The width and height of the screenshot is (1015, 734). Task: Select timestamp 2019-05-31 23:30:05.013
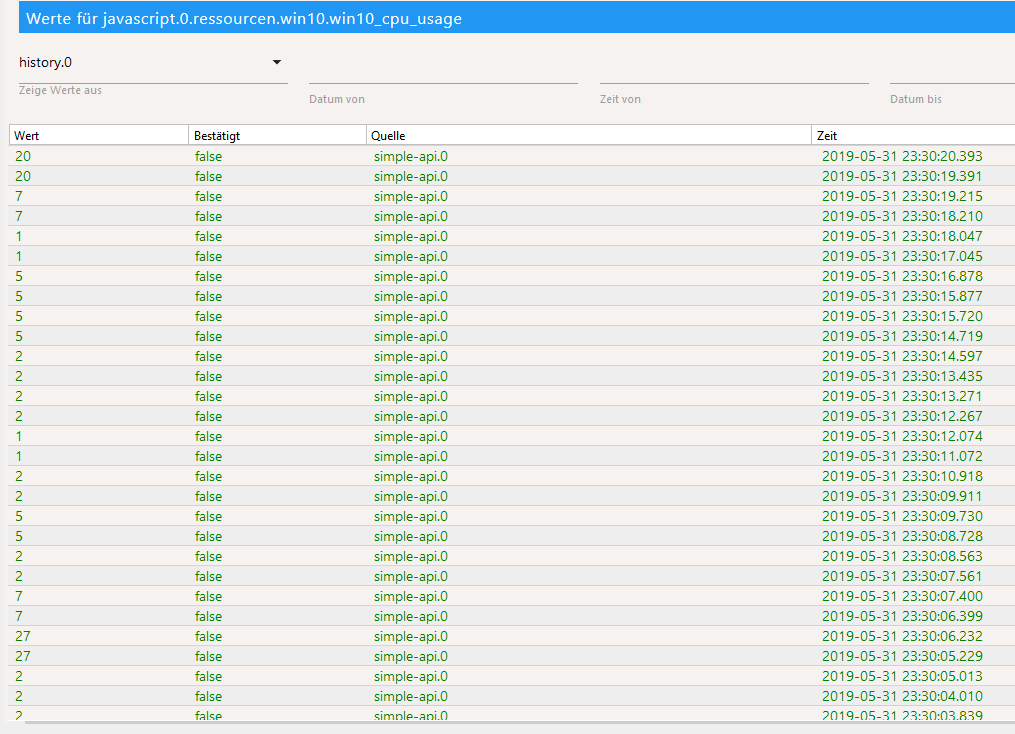click(x=902, y=676)
